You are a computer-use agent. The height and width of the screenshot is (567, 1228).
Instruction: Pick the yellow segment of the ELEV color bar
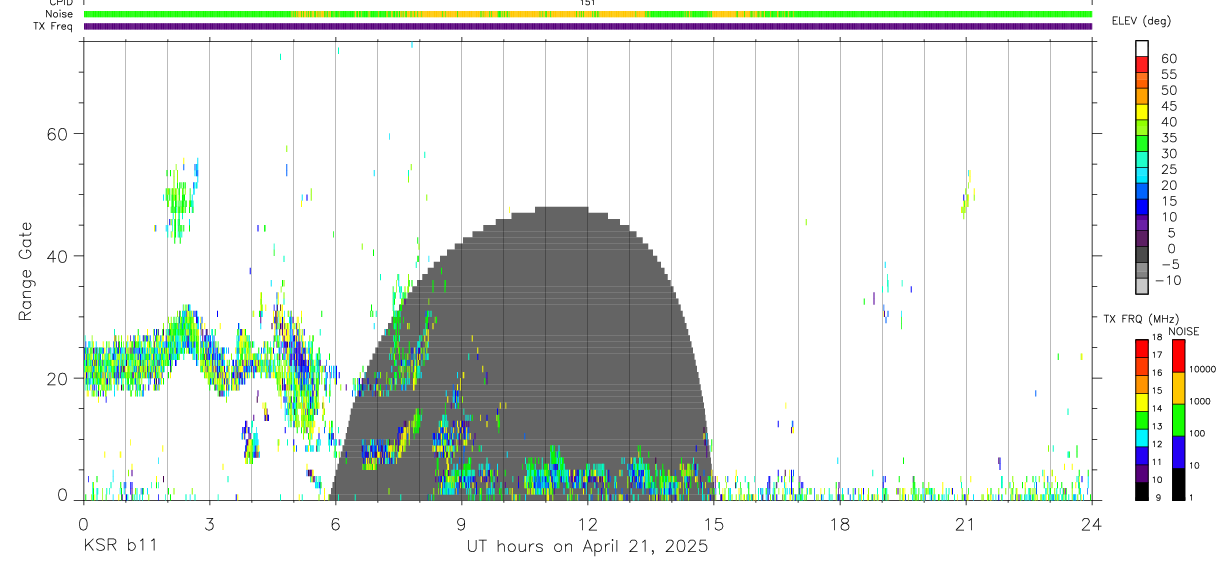click(1142, 112)
